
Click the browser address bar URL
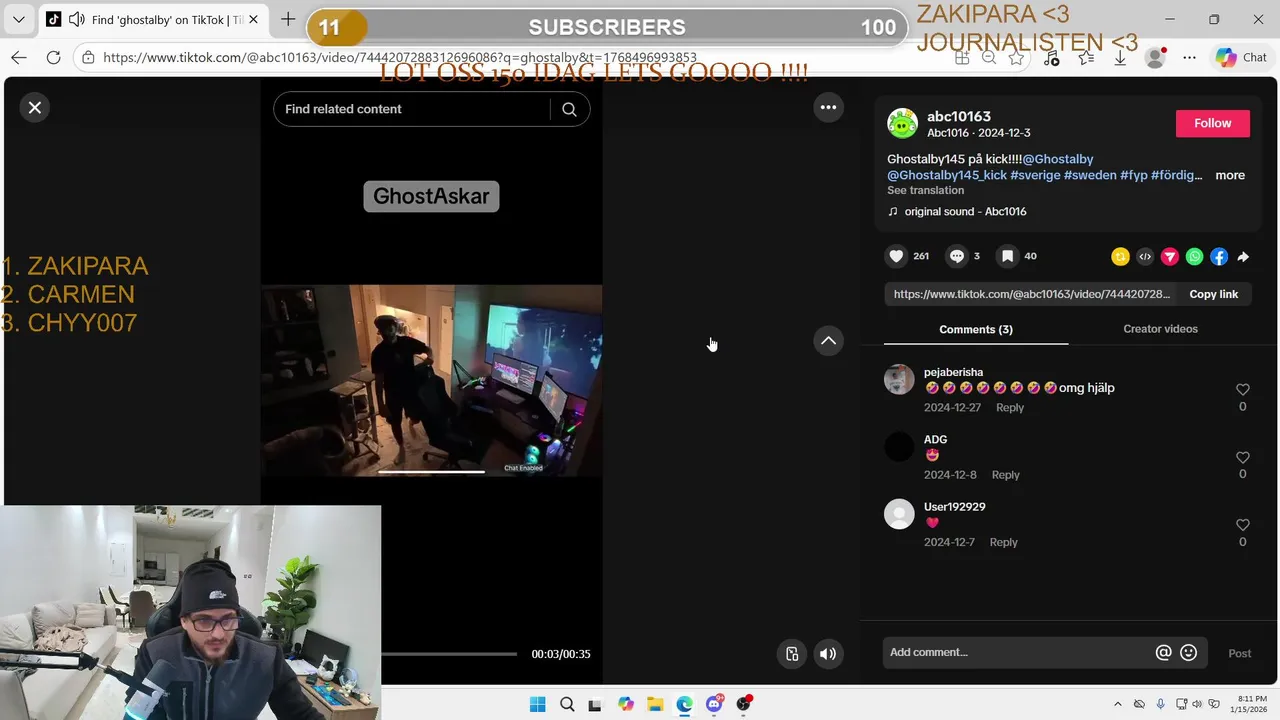click(400, 58)
